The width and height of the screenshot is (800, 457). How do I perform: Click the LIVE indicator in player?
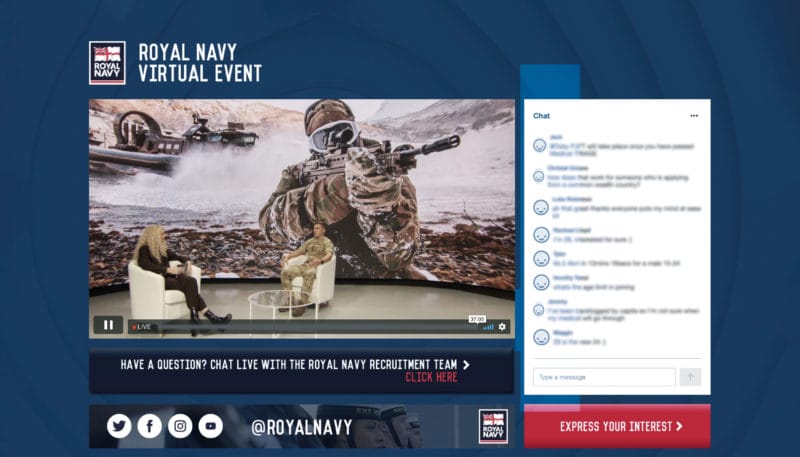click(141, 327)
